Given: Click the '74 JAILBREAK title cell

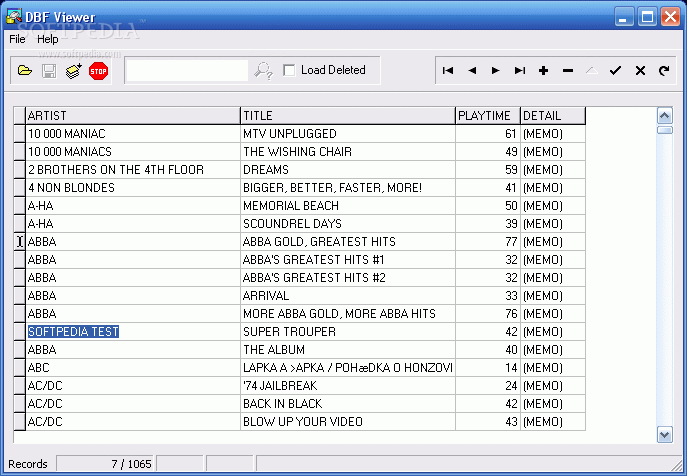Looking at the screenshot, I should [348, 385].
